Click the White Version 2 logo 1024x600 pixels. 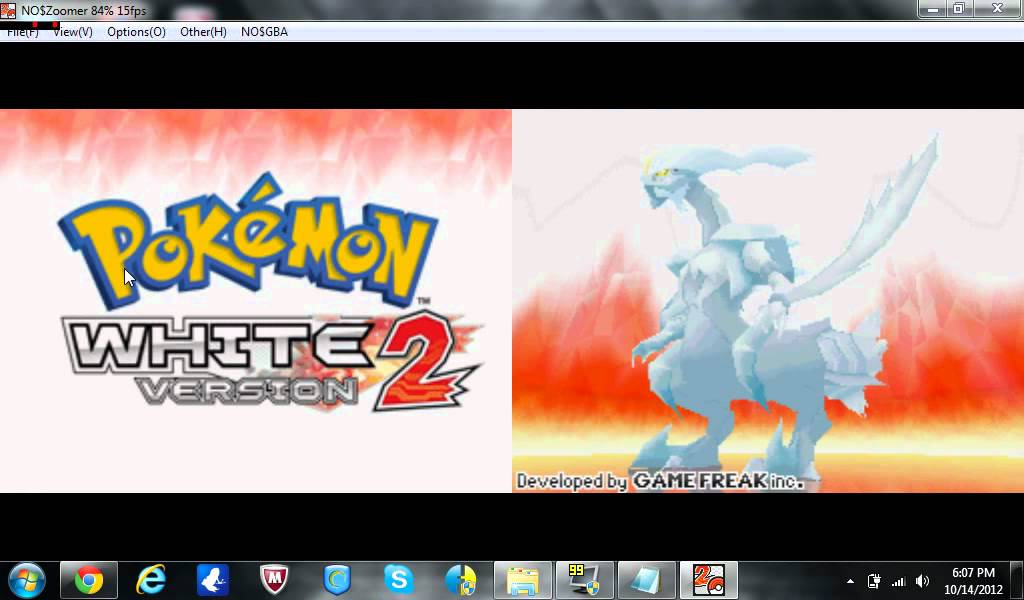[271, 360]
